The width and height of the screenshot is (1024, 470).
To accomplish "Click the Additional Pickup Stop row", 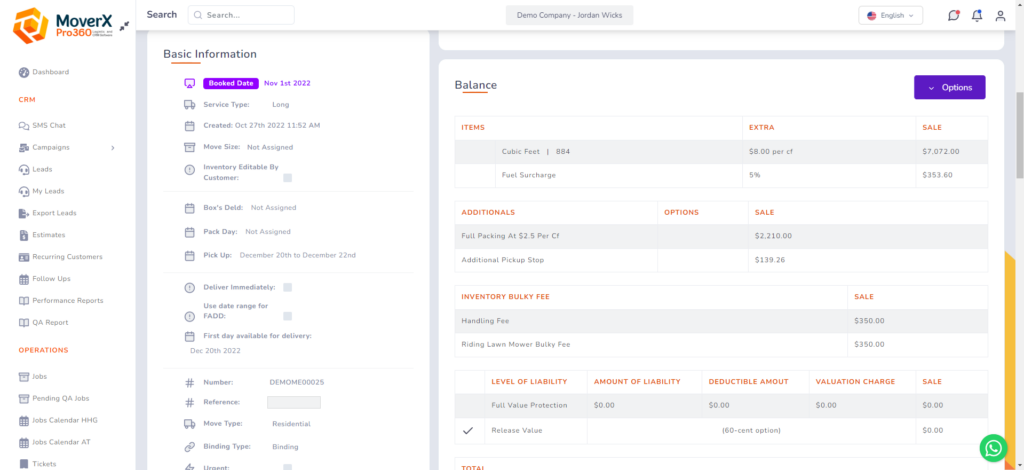I will tap(722, 260).
